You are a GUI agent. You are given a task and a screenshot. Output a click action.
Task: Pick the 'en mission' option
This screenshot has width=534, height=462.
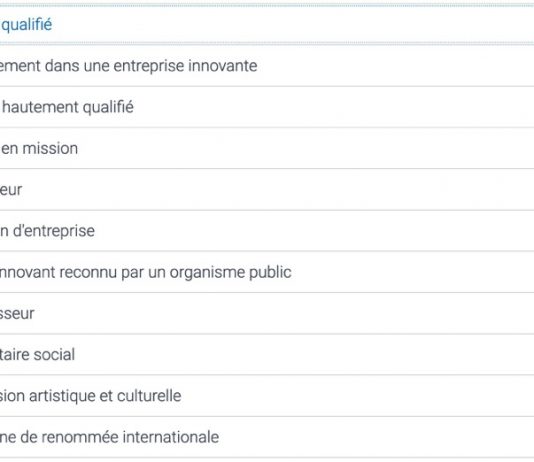pos(267,148)
